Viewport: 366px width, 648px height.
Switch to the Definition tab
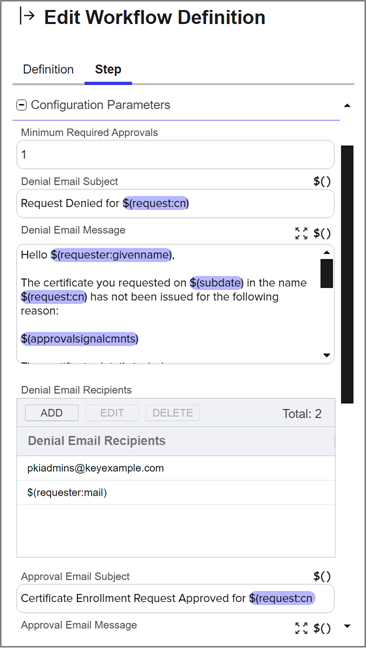point(48,69)
